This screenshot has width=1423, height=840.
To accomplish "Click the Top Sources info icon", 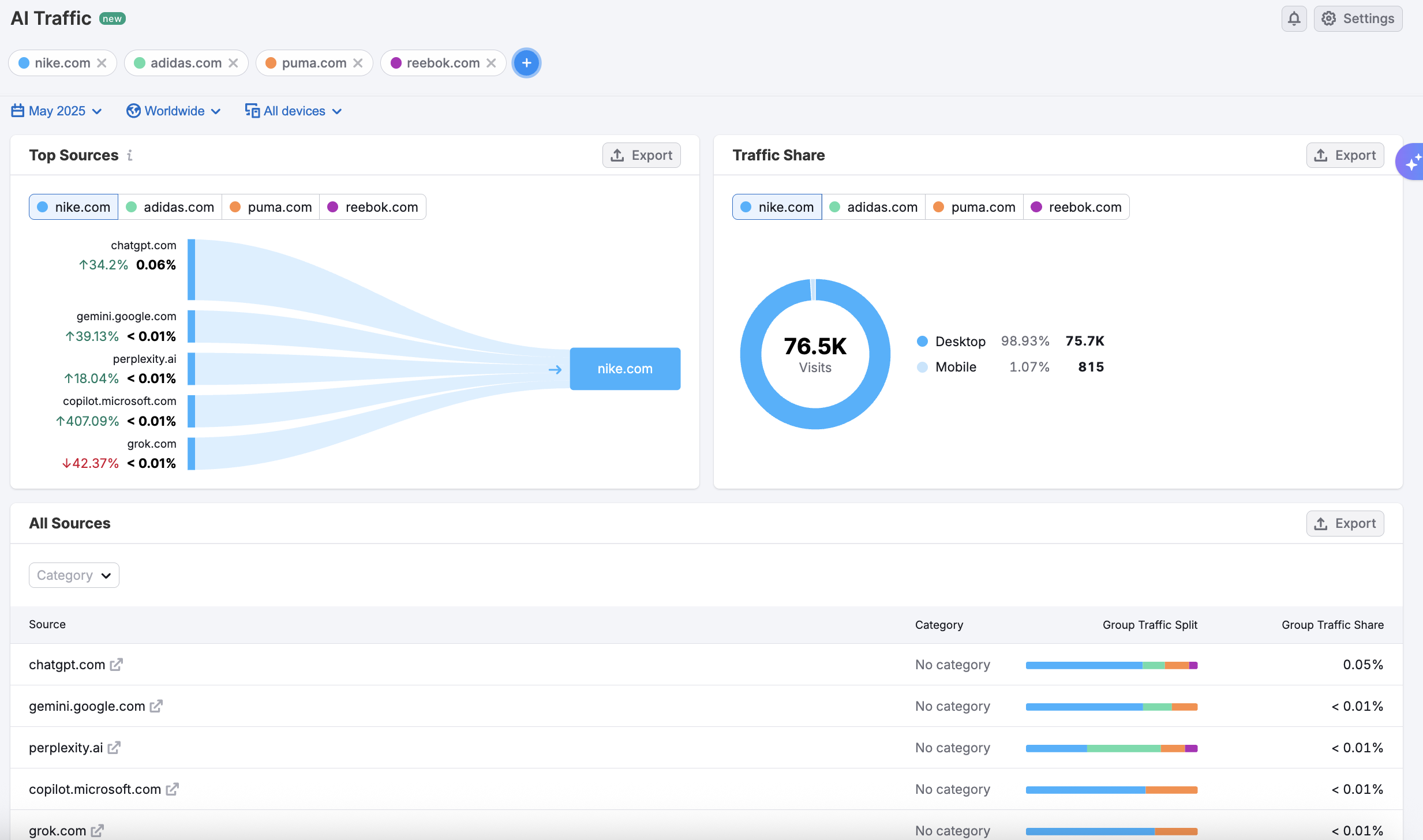I will (130, 155).
